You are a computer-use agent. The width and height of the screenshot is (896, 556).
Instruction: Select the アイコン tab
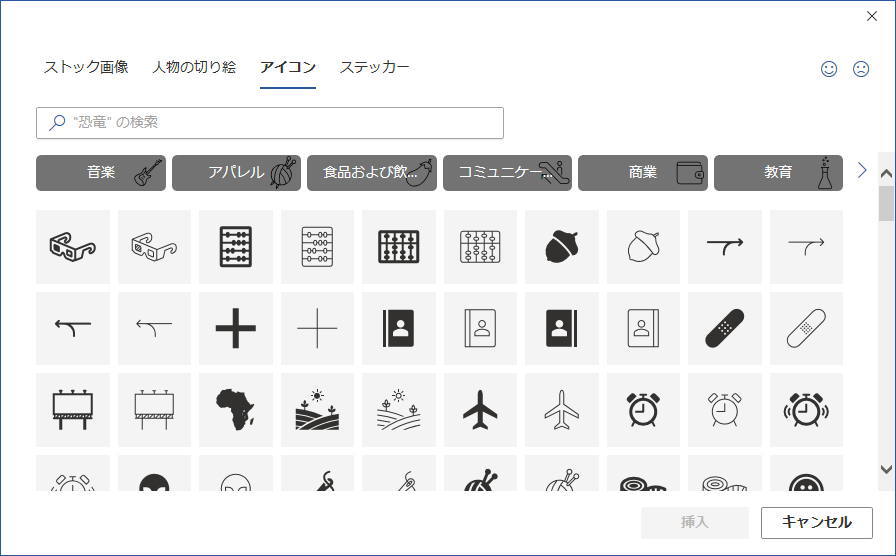pos(288,67)
